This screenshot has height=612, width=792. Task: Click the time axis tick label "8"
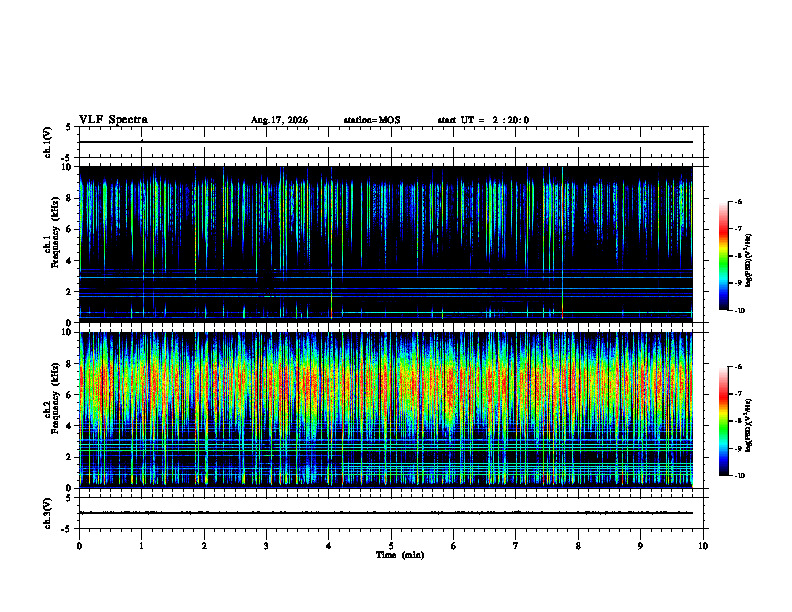pyautogui.click(x=578, y=546)
